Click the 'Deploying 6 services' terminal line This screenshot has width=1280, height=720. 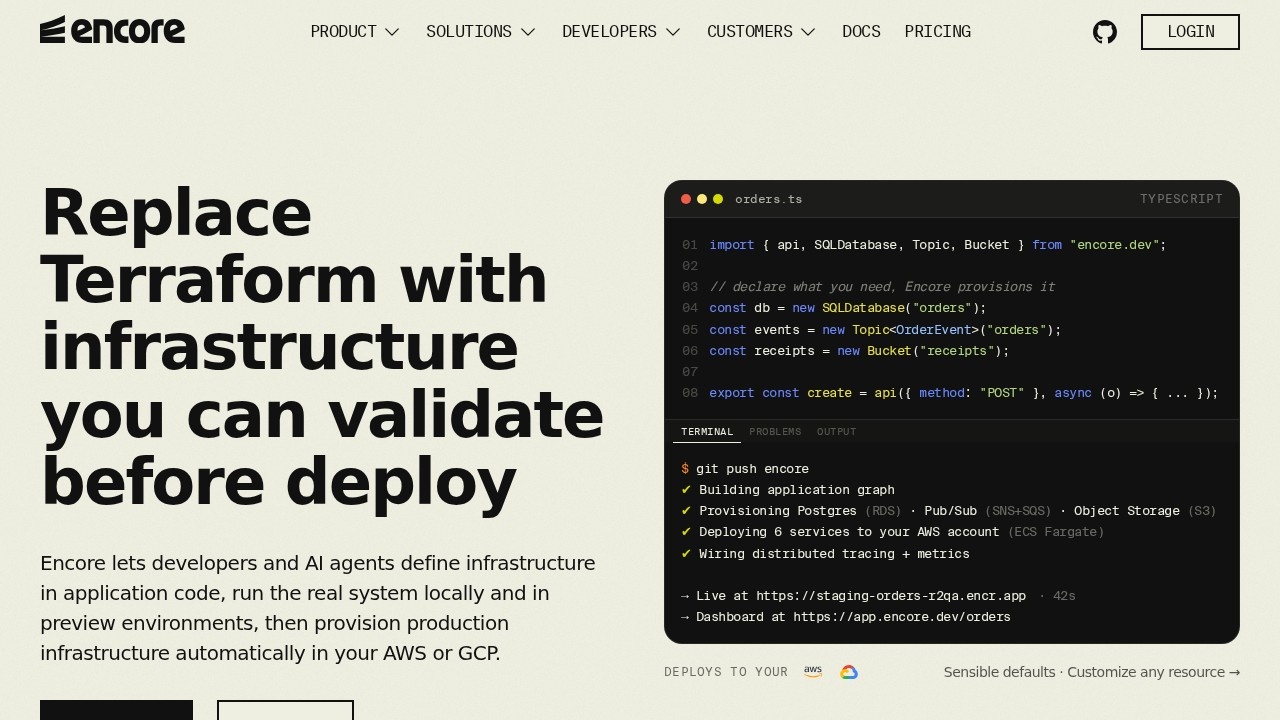tap(893, 532)
